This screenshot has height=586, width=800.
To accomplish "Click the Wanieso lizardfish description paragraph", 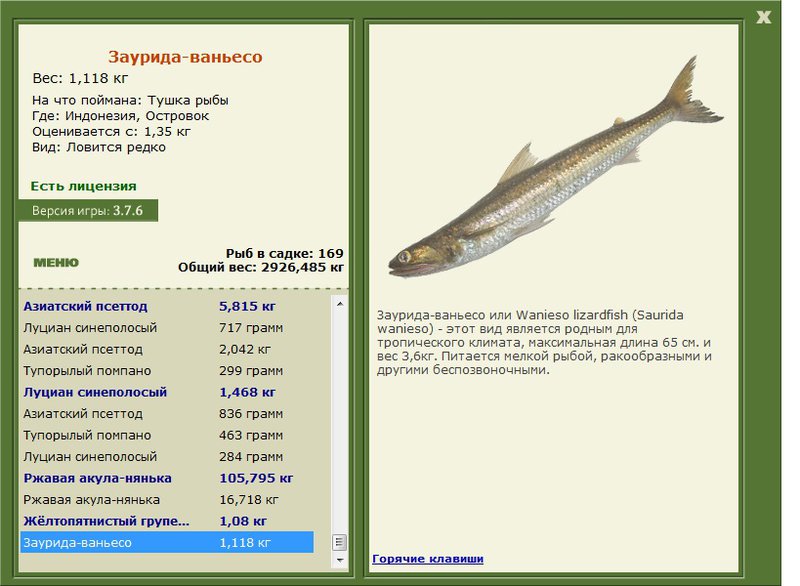I will 544,342.
